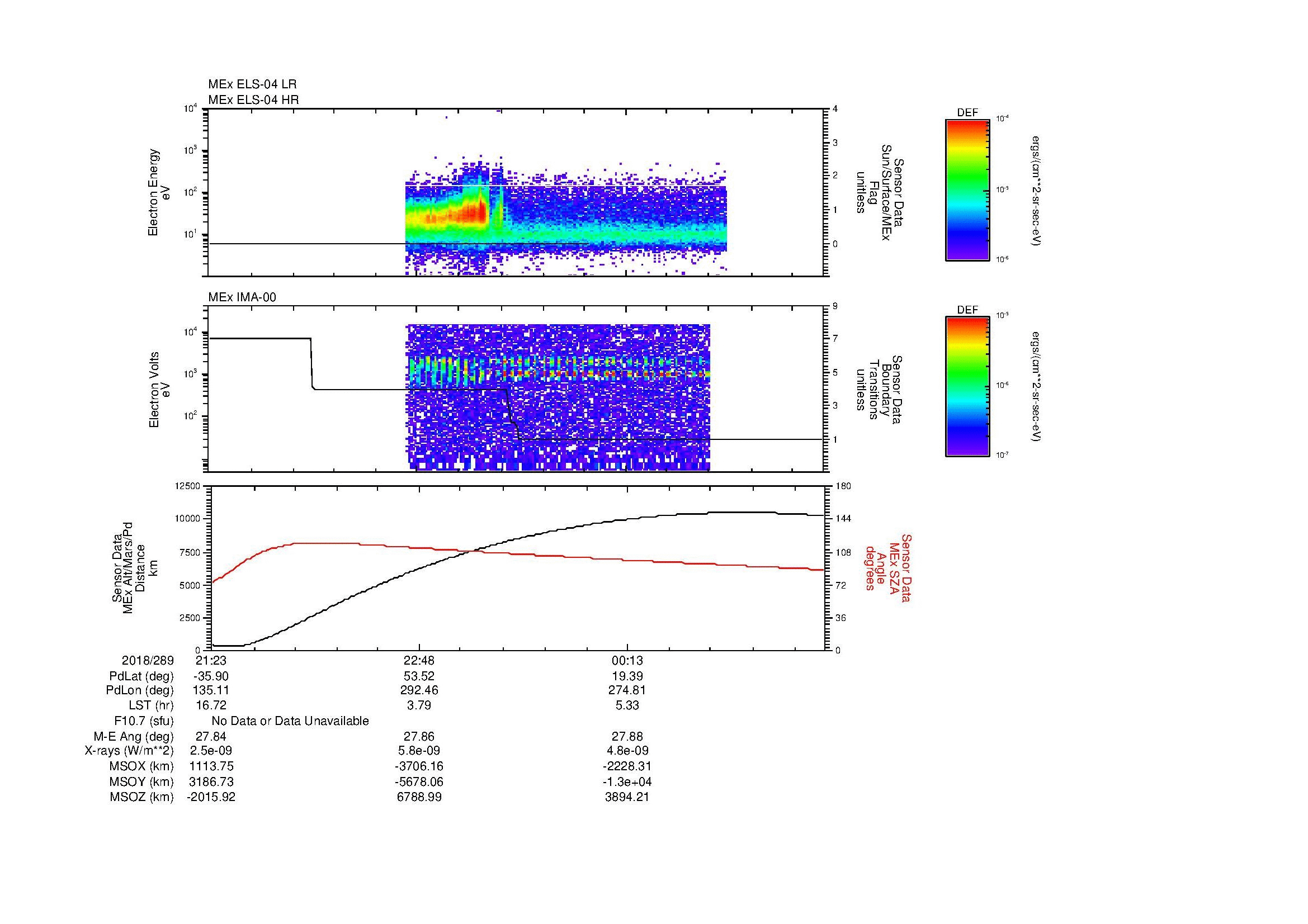The width and height of the screenshot is (1308, 924).
Task: Click the red MEx SZA Angle axis label
Action: click(x=889, y=567)
